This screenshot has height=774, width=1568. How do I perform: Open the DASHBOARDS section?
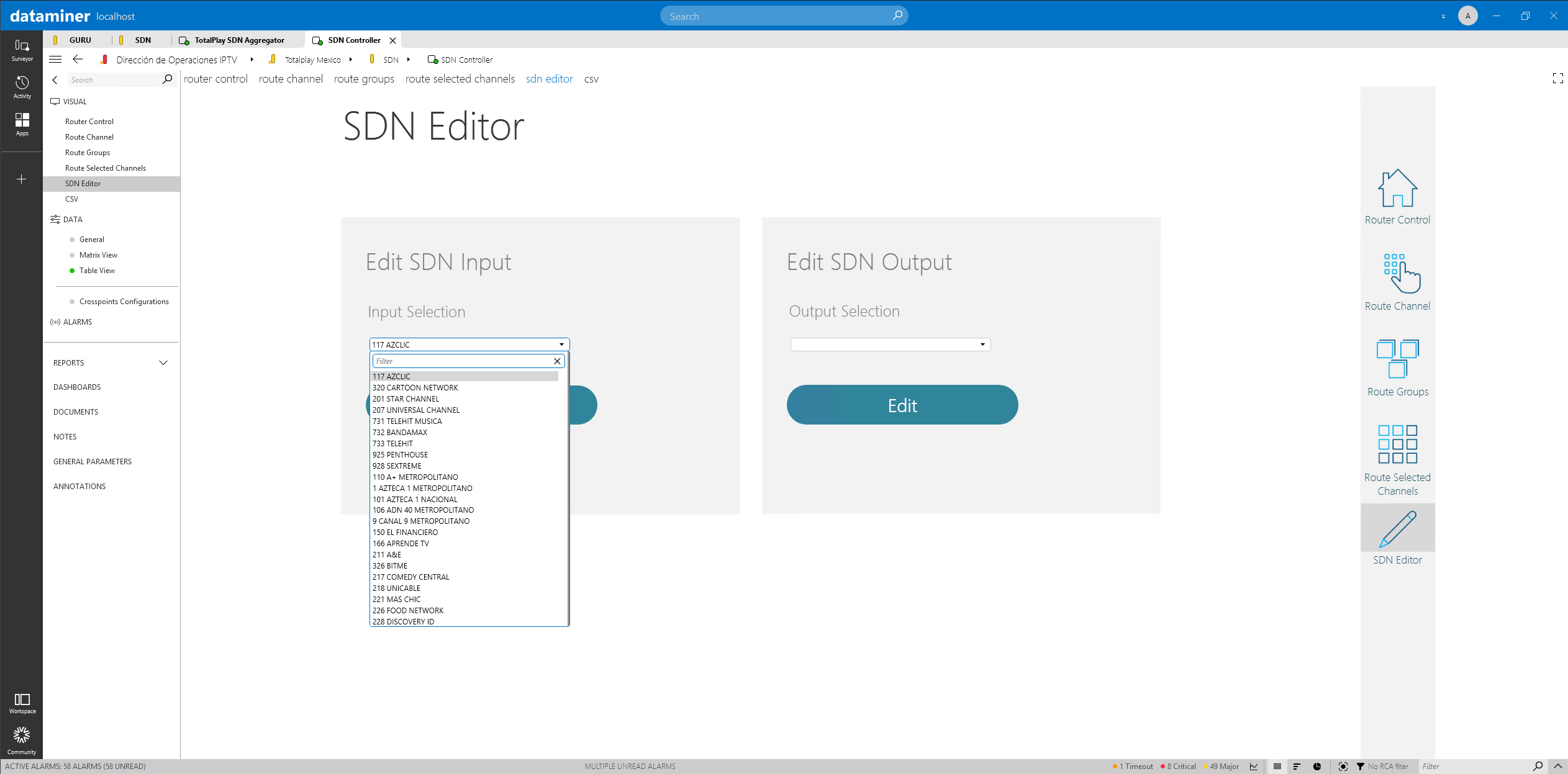77,387
